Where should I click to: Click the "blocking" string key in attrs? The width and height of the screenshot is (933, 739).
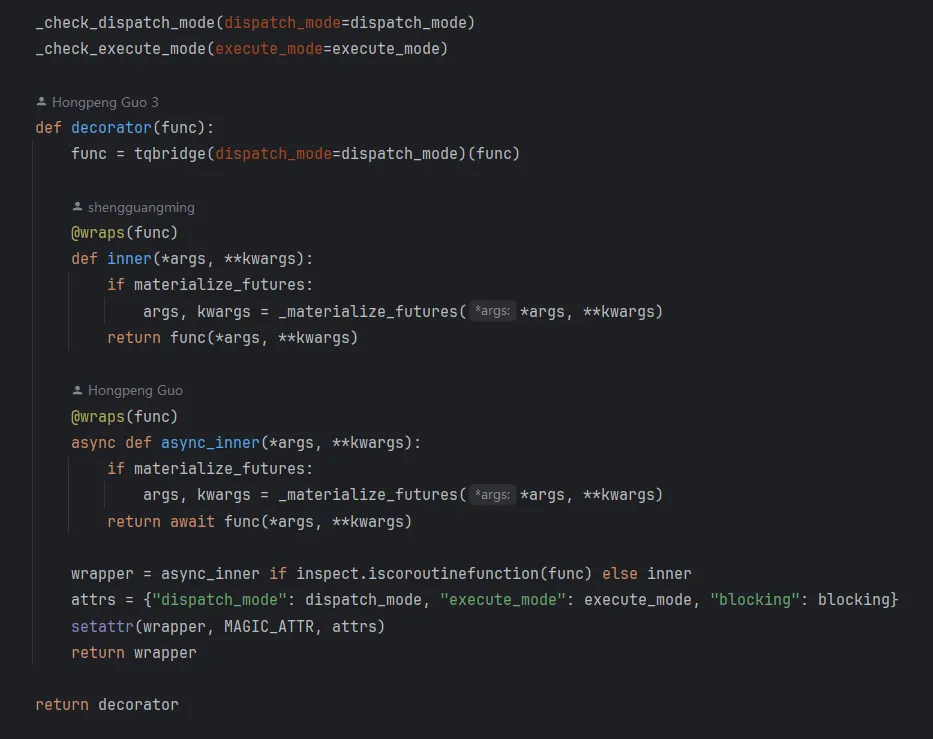tap(754, 600)
